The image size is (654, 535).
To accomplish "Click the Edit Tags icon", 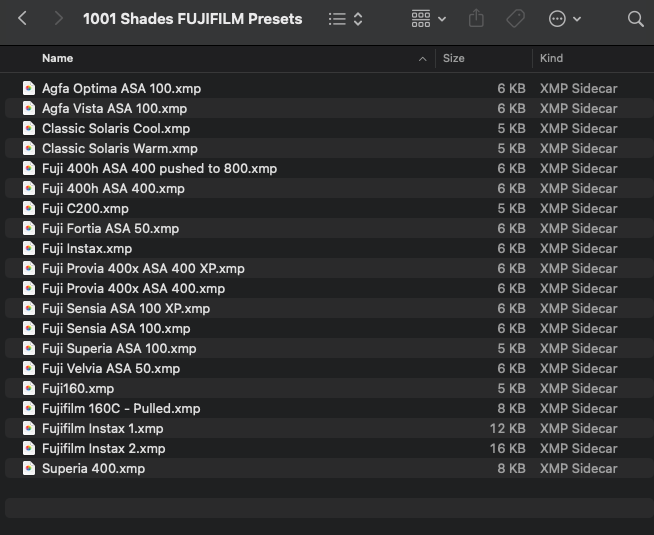I will tap(516, 19).
